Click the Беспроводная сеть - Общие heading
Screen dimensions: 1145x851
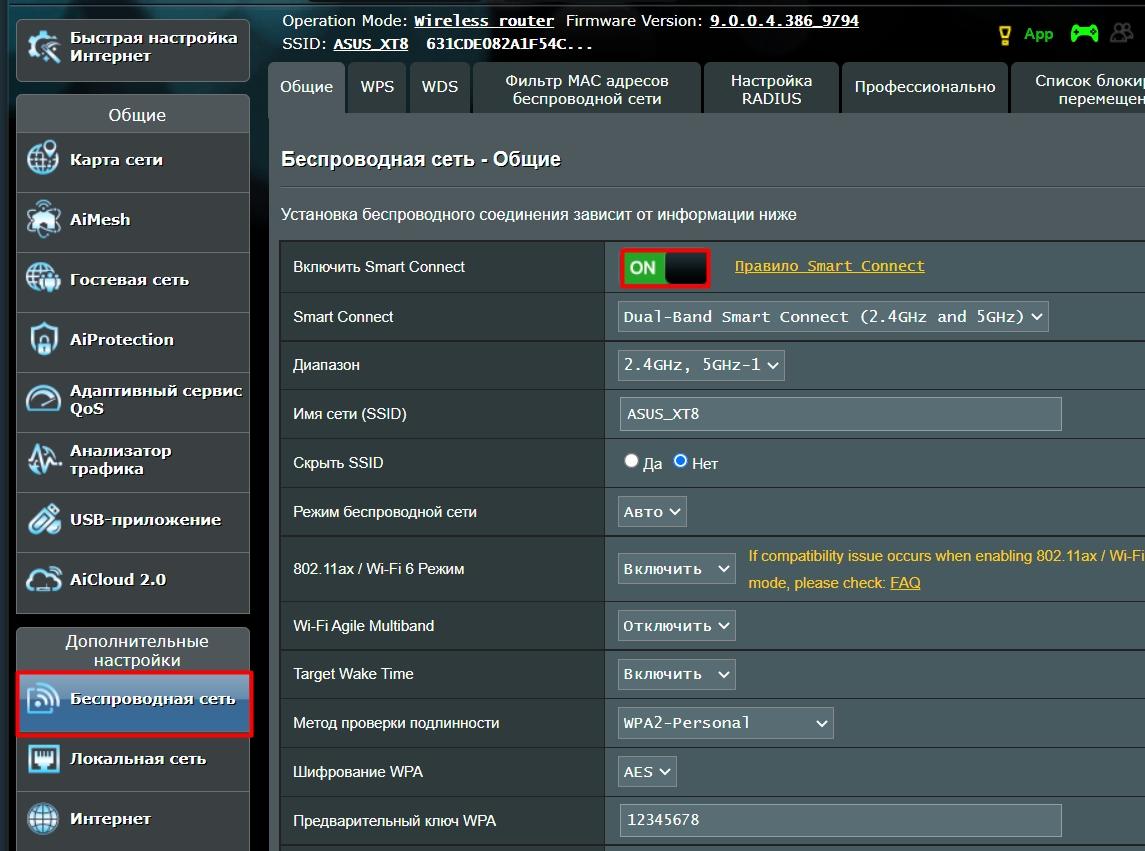(421, 159)
